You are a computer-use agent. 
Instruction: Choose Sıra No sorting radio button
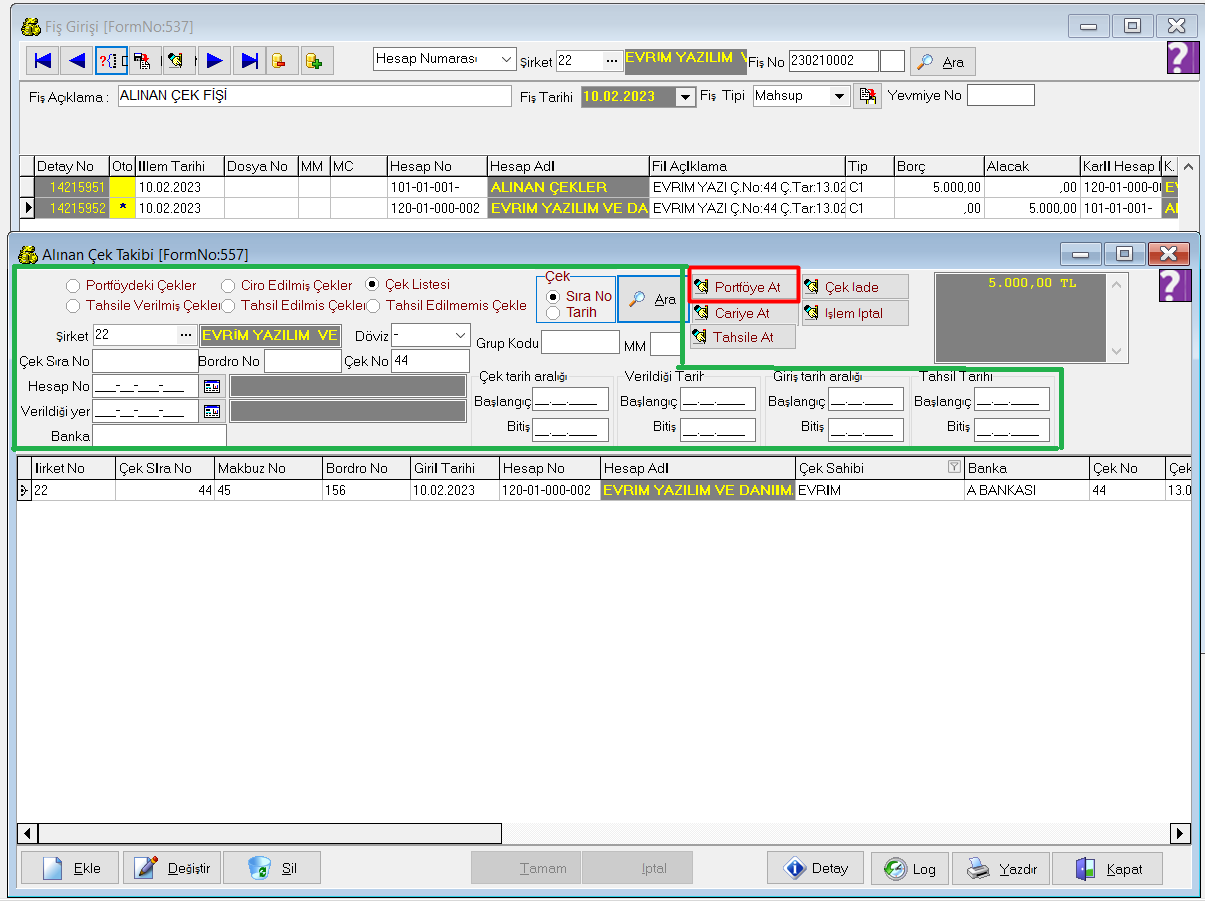coord(553,296)
